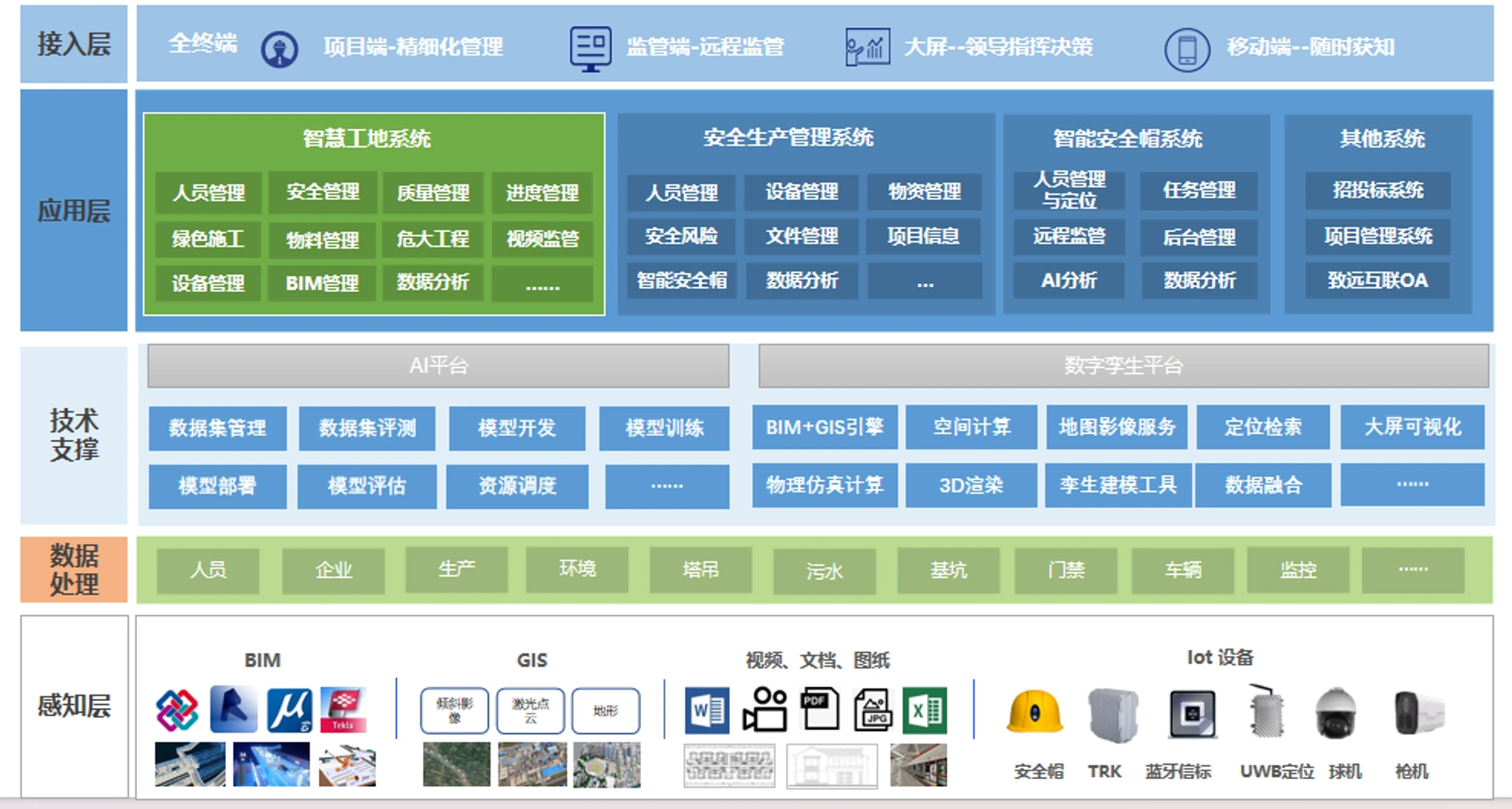Click the 致远互联OA box
The height and width of the screenshot is (809, 1512).
[x=1377, y=280]
